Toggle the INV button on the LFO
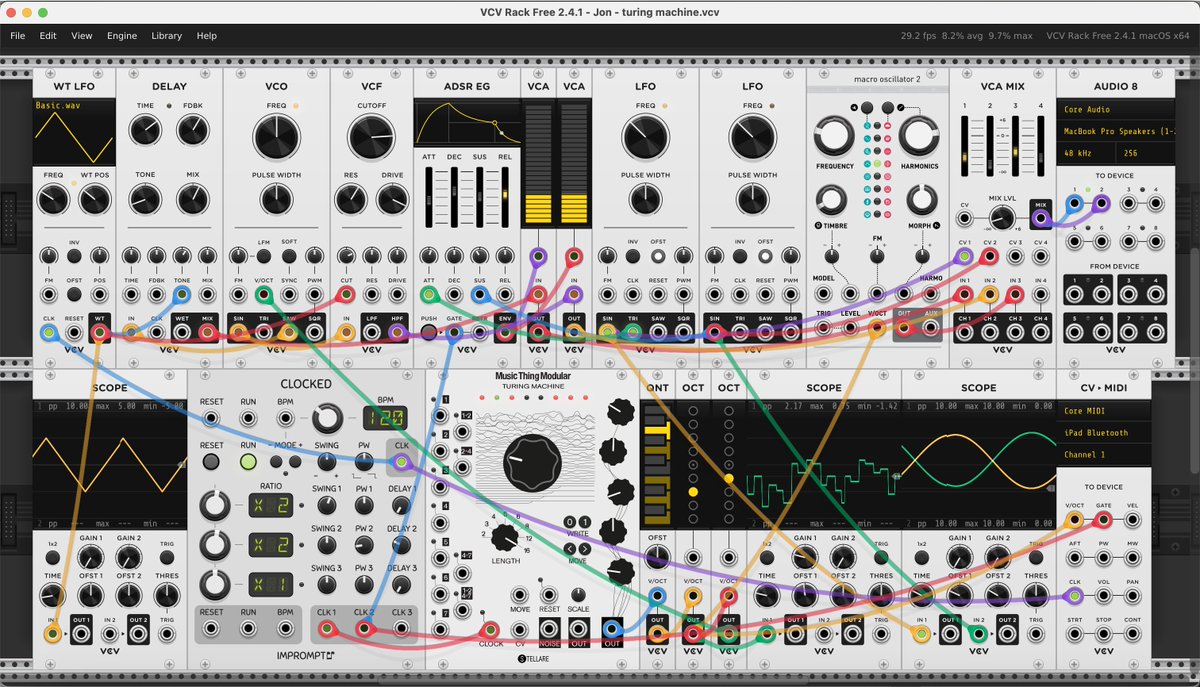This screenshot has height=687, width=1200. click(x=633, y=256)
